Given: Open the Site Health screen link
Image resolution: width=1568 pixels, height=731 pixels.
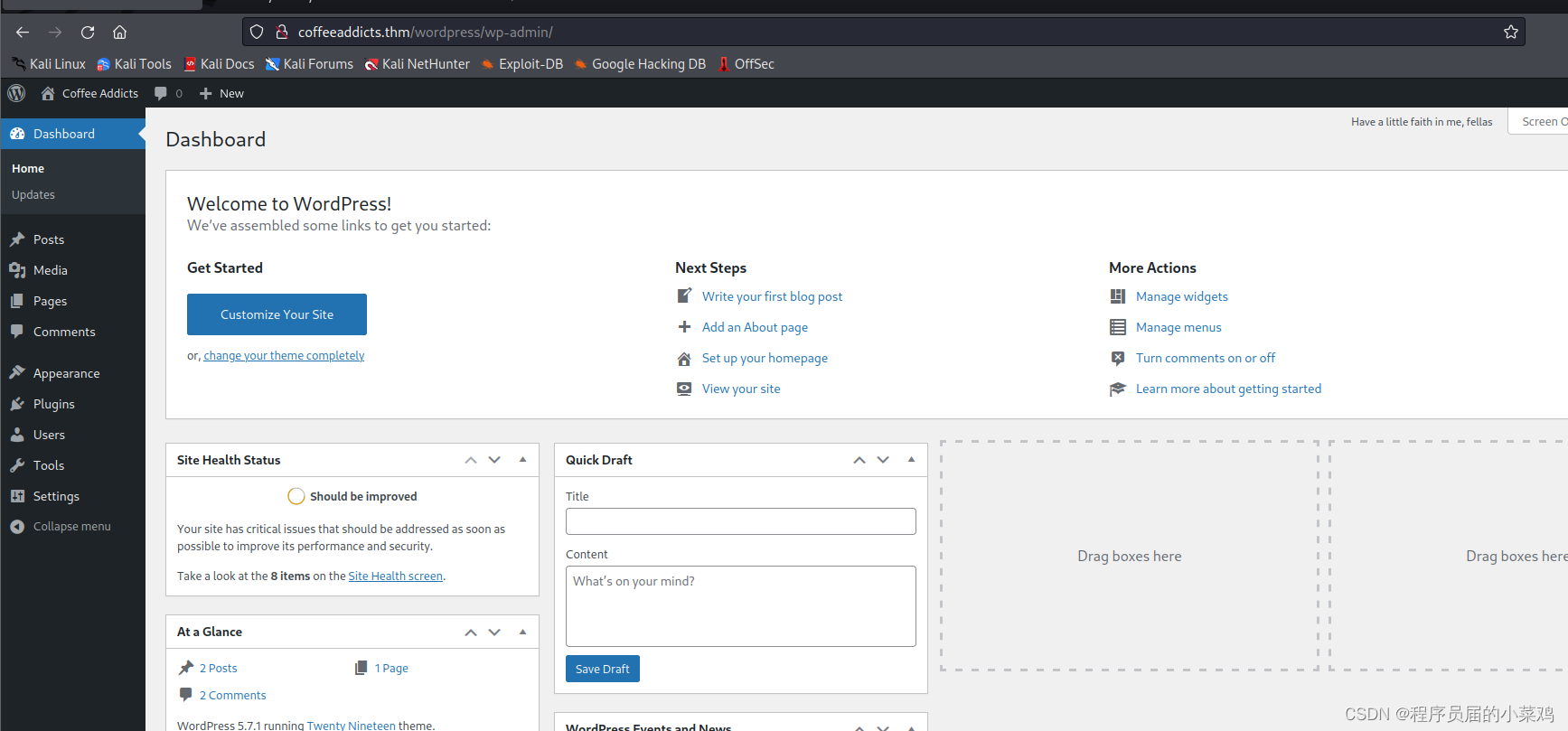Looking at the screenshot, I should click(x=395, y=576).
